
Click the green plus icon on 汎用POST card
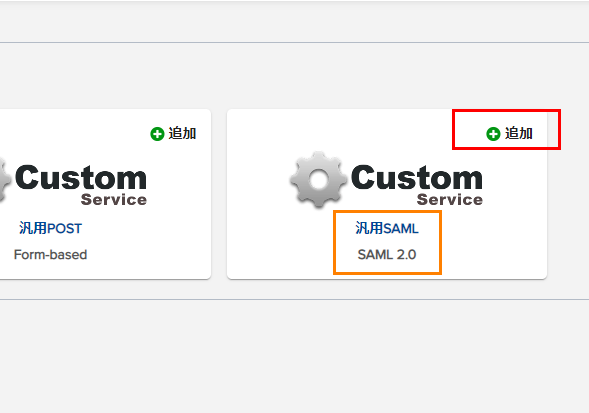[x=157, y=134]
